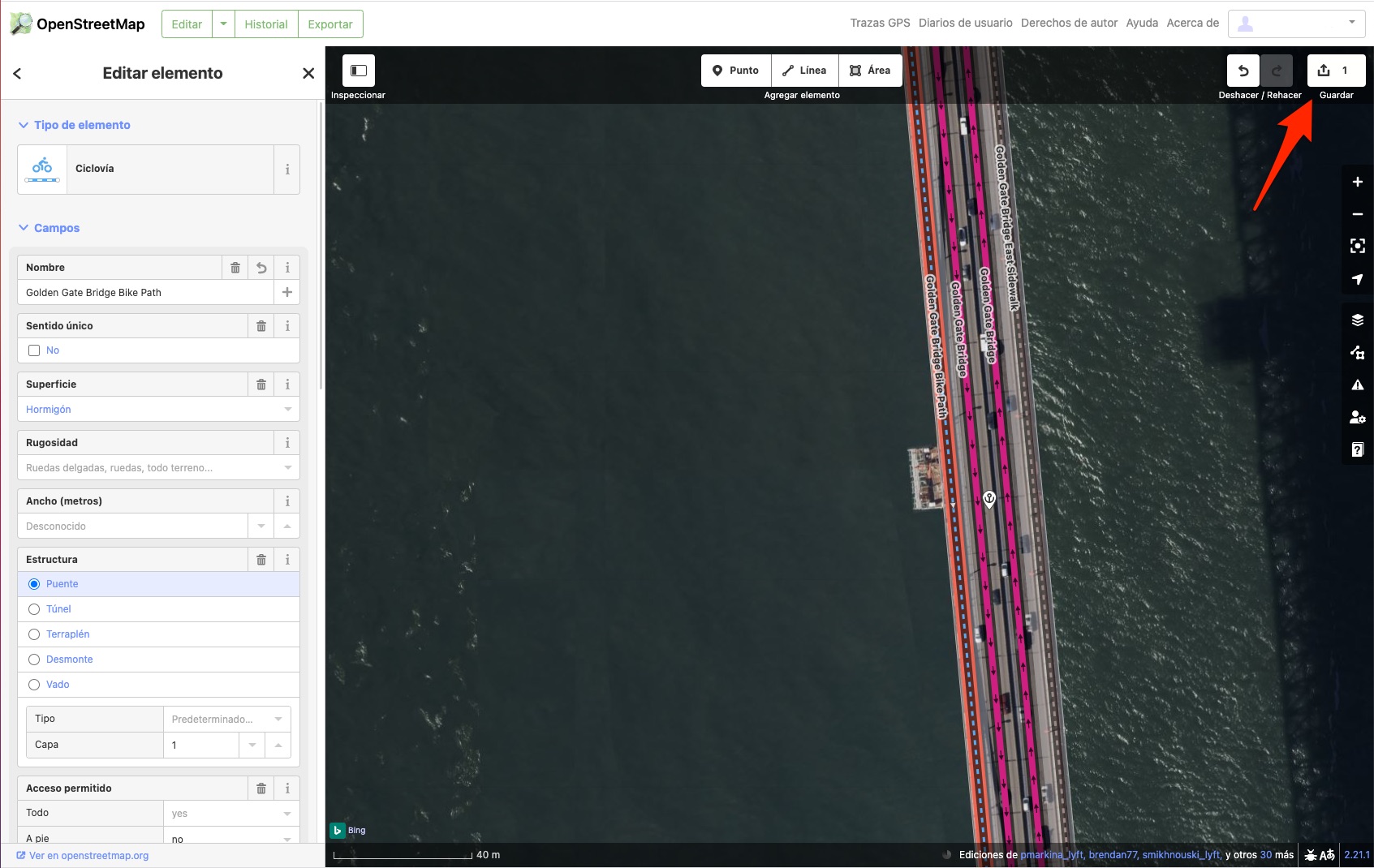Delete the Acceso permitido field
The image size is (1374, 868).
[261, 789]
